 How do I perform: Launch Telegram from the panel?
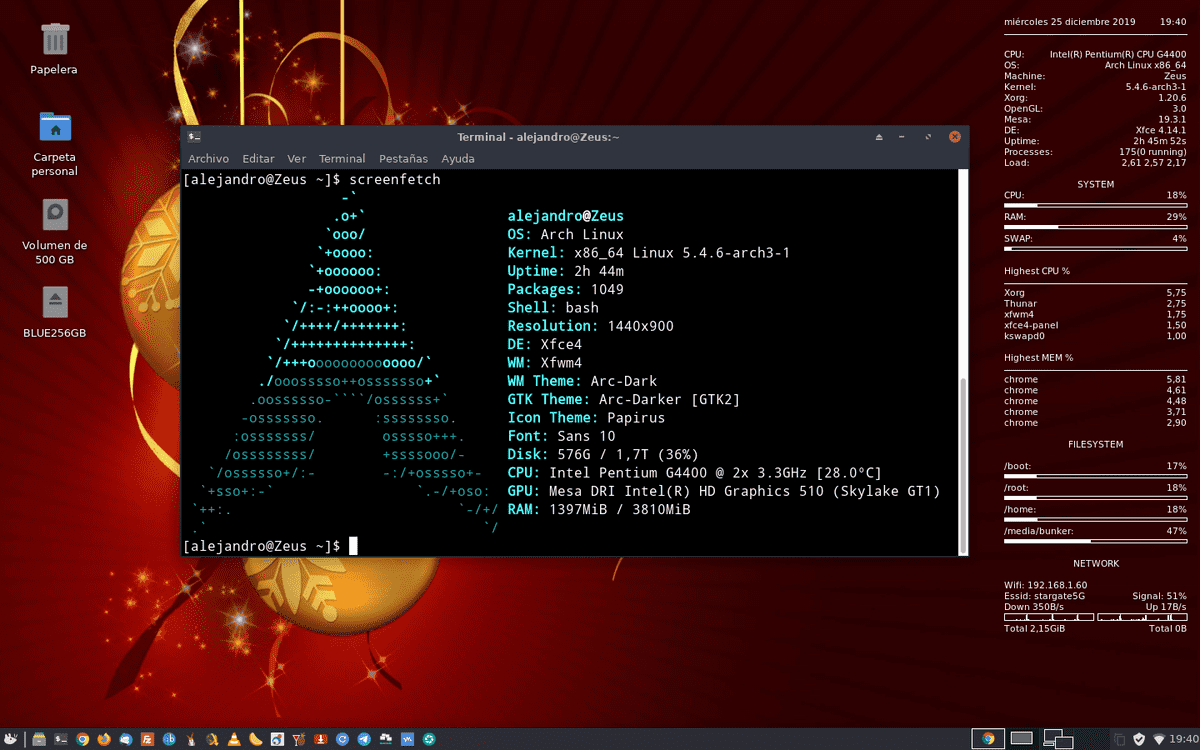click(x=364, y=739)
